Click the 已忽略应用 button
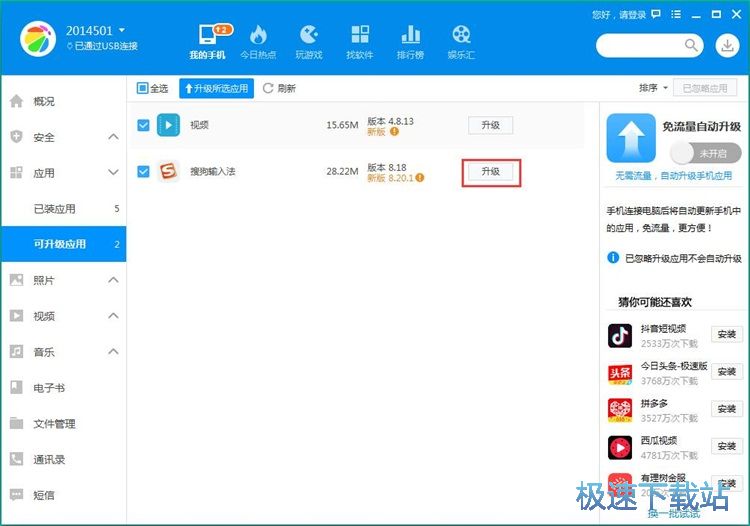Viewport: 750px width, 526px height. tap(705, 88)
